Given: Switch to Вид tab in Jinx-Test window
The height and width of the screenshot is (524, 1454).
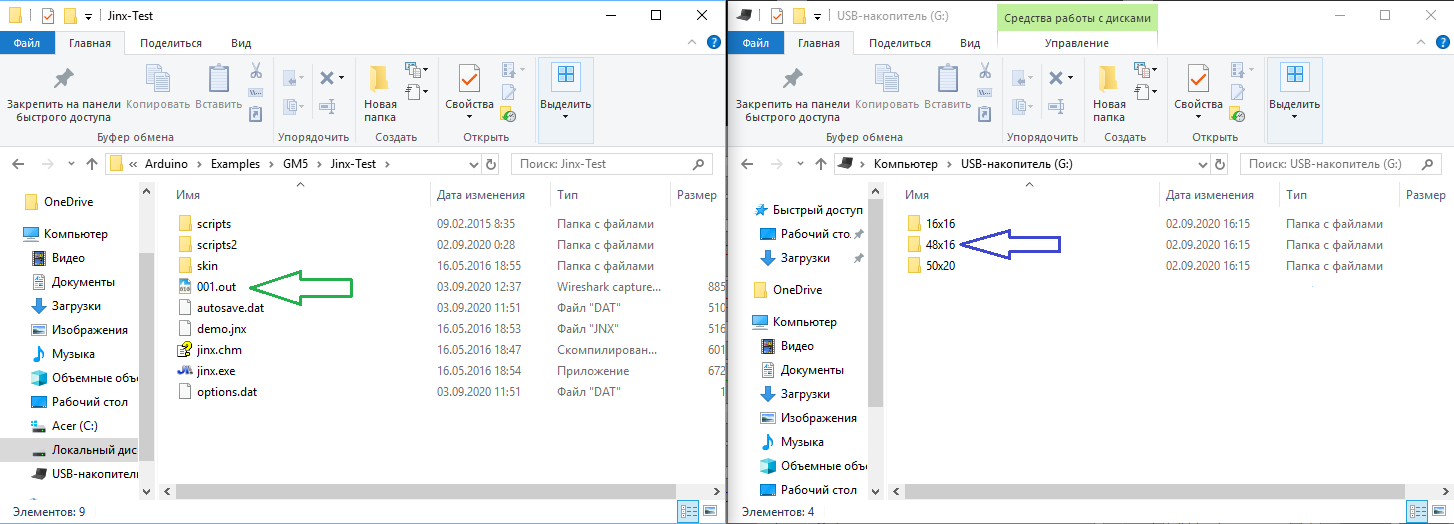Looking at the screenshot, I should pyautogui.click(x=241, y=43).
